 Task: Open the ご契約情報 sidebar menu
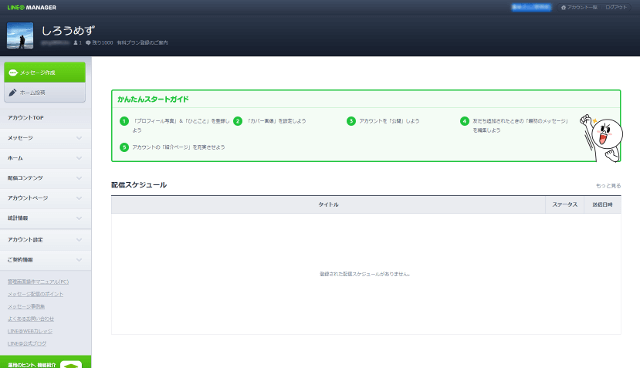pyautogui.click(x=46, y=260)
